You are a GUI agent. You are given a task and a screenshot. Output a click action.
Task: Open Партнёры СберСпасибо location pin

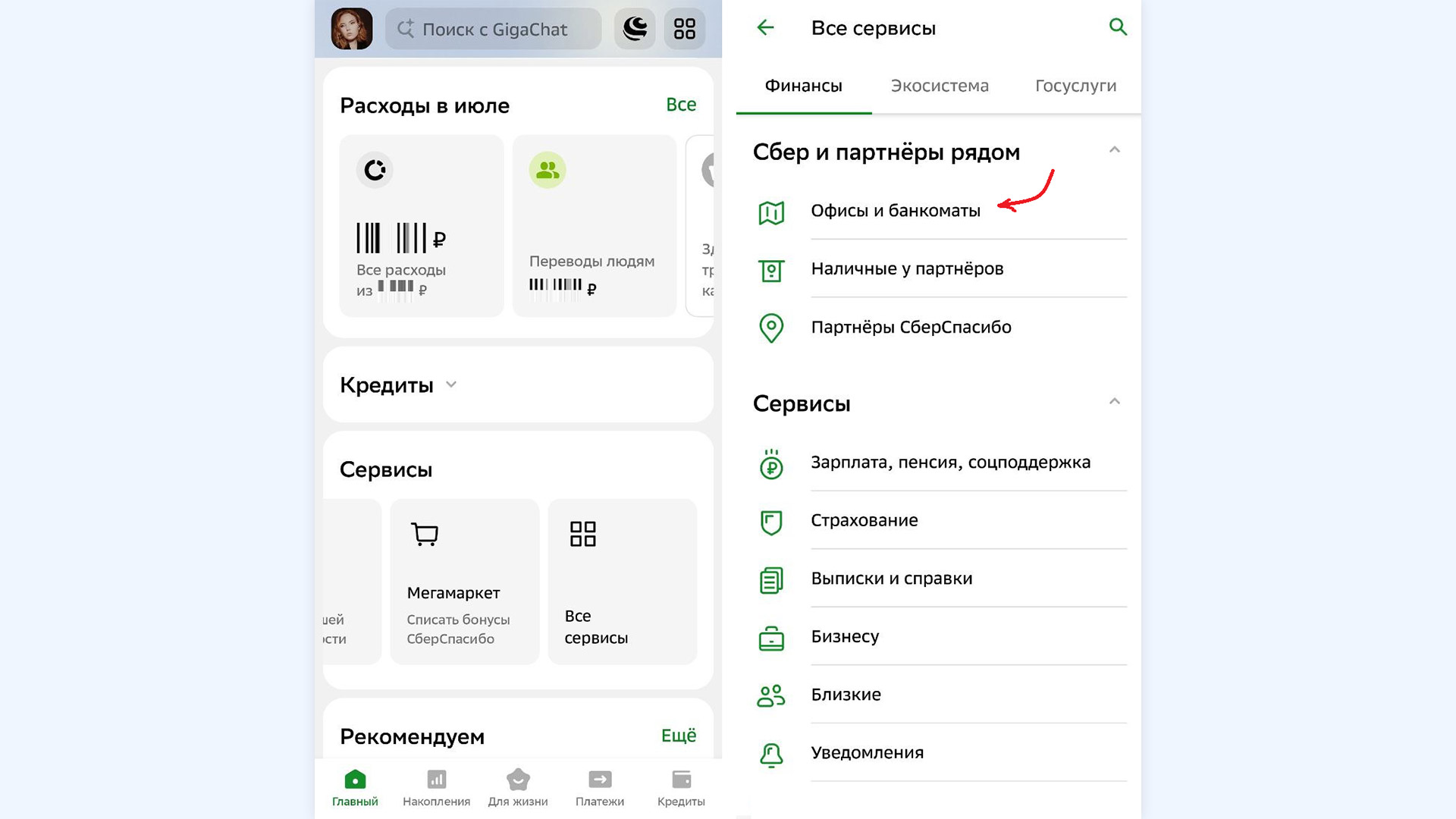[771, 328]
